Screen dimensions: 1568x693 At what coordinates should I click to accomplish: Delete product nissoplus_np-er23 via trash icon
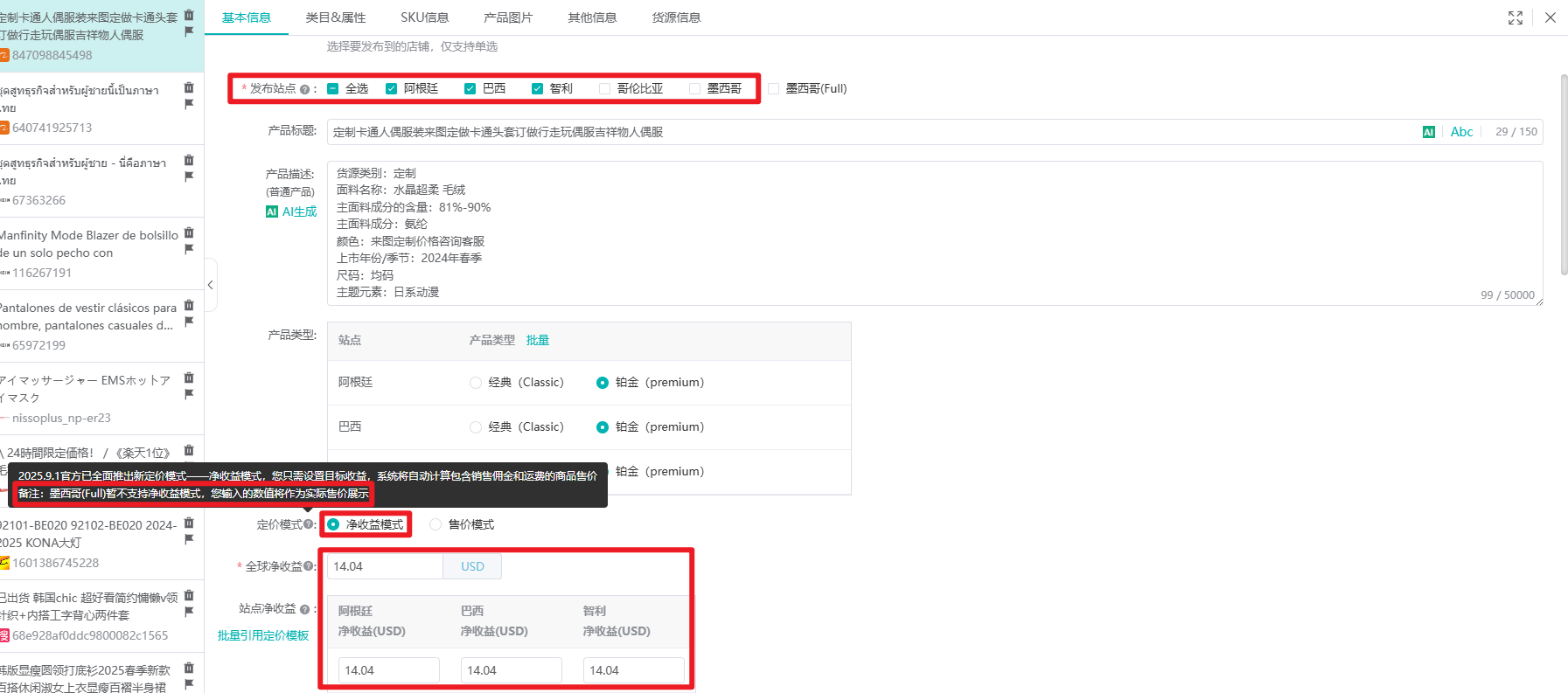pyautogui.click(x=189, y=378)
